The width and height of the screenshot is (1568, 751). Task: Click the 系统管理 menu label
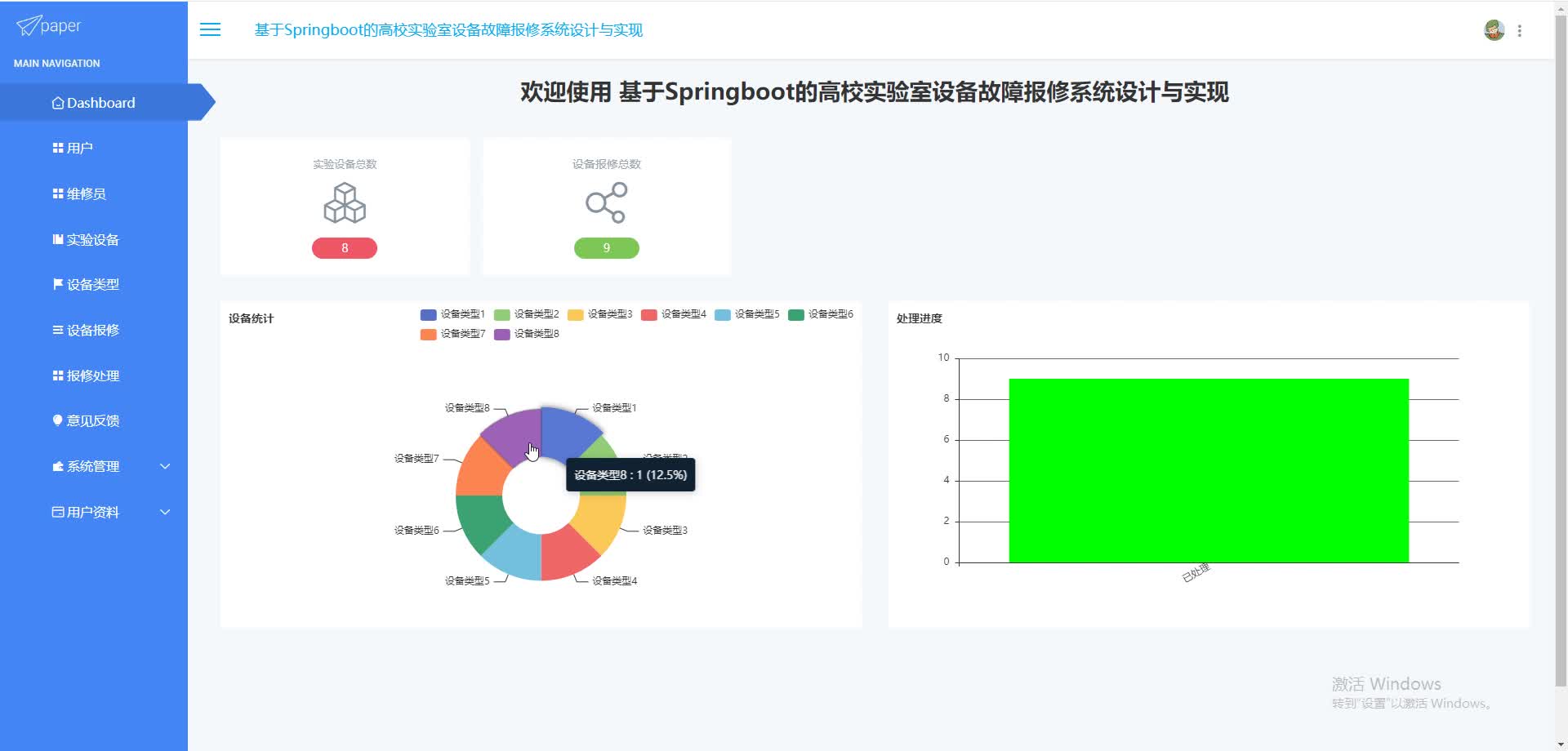[x=93, y=466]
